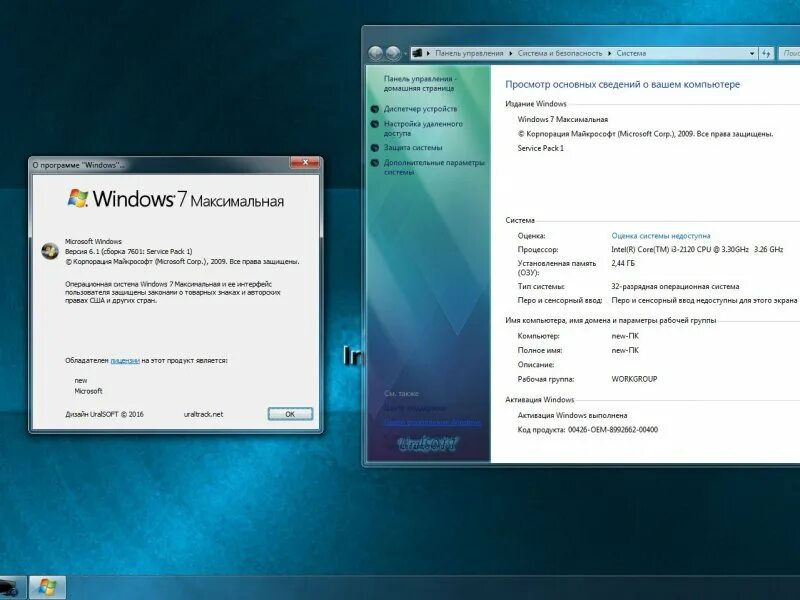Click OK in the About Windows dialog
Screen dimensions: 800x600
point(290,414)
